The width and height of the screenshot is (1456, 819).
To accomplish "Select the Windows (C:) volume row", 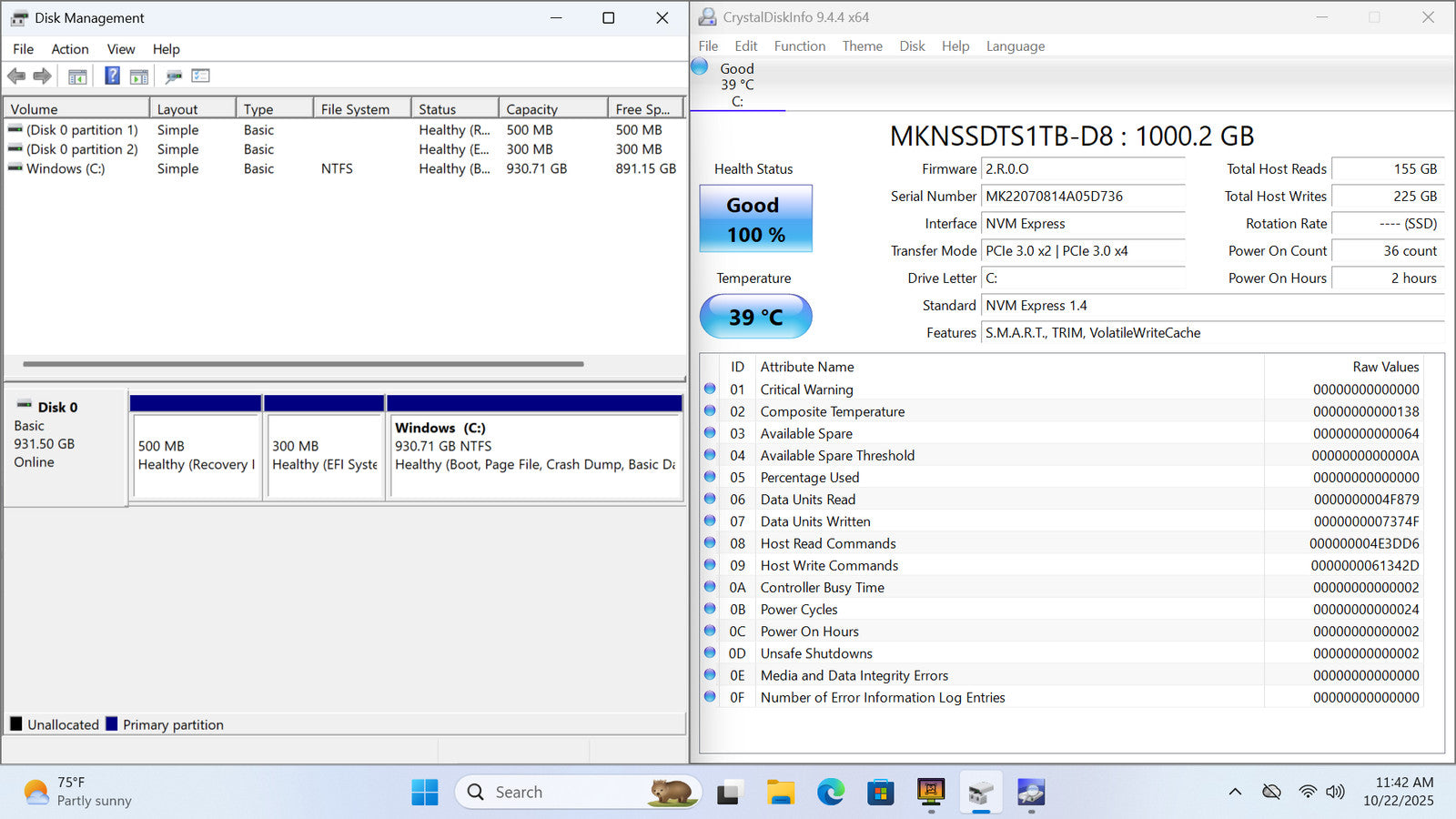I will pos(66,169).
